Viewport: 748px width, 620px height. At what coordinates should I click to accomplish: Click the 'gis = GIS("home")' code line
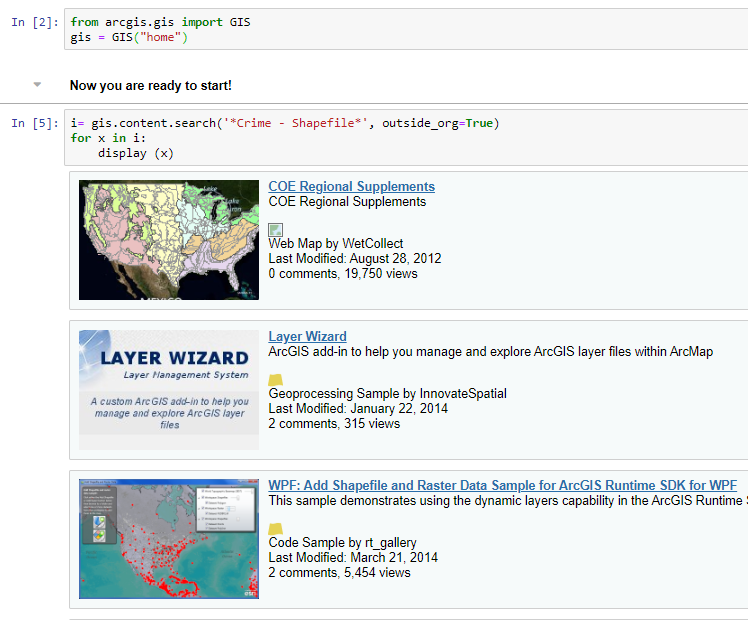click(129, 37)
